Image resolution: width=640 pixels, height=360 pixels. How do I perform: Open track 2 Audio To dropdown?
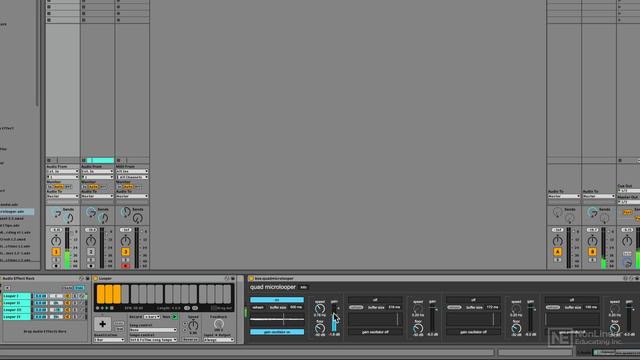[x=97, y=196]
